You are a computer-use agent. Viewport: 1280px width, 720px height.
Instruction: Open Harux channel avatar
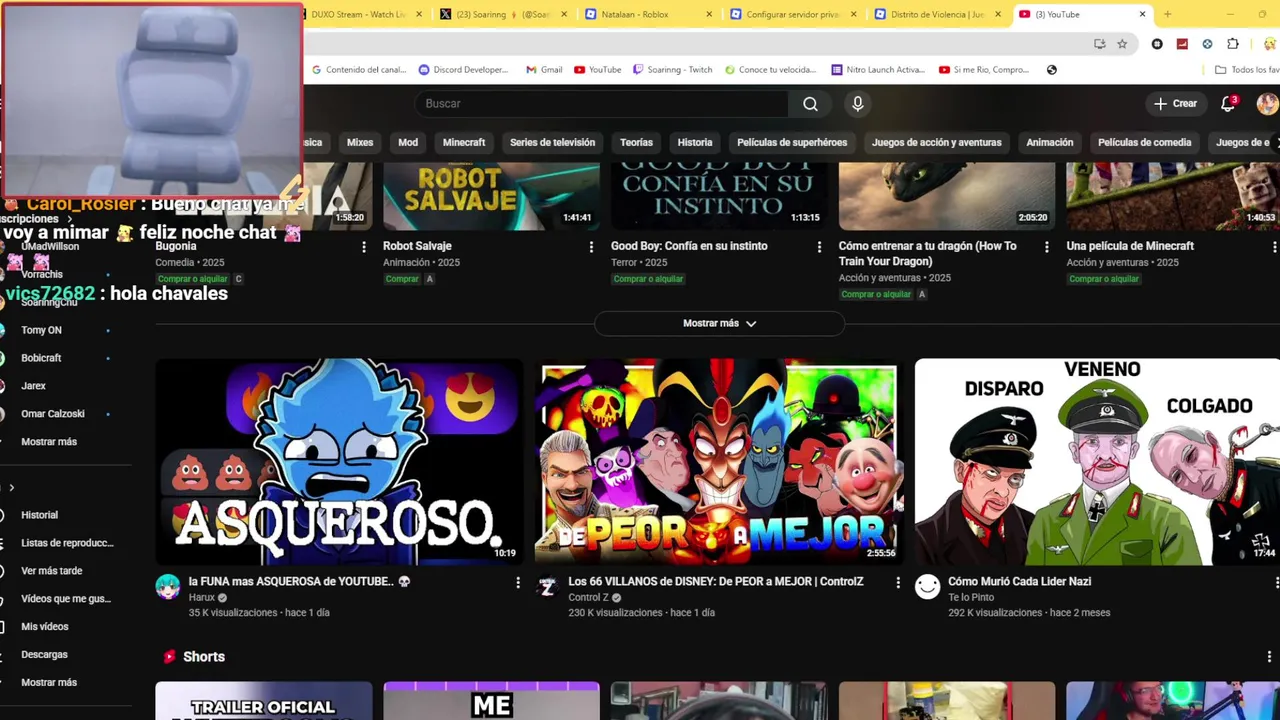point(168,587)
